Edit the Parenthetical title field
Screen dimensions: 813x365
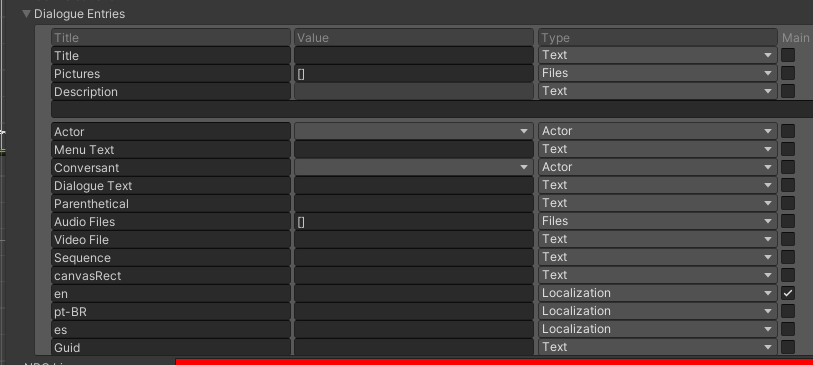171,203
